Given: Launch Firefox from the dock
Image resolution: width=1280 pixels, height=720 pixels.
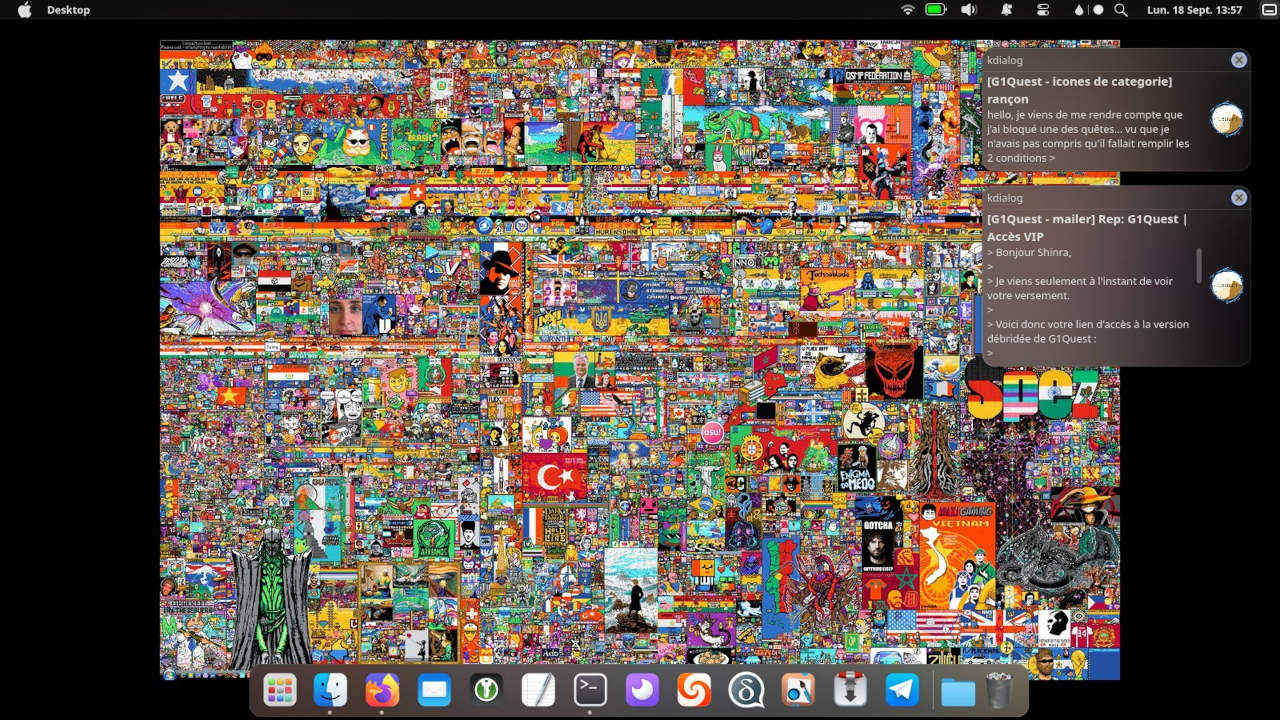Looking at the screenshot, I should (x=382, y=690).
